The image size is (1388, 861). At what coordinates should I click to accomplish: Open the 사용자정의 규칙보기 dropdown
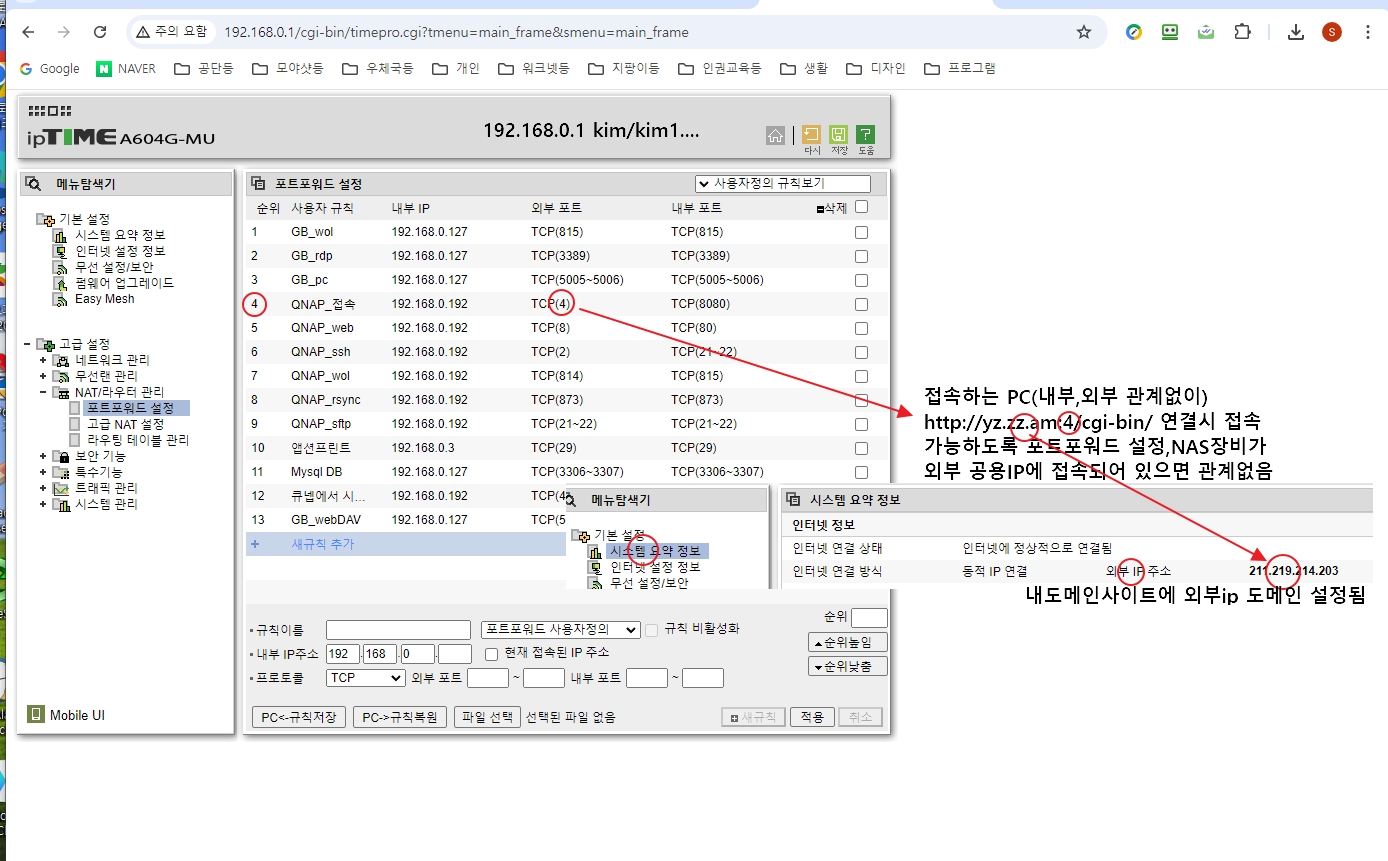783,183
